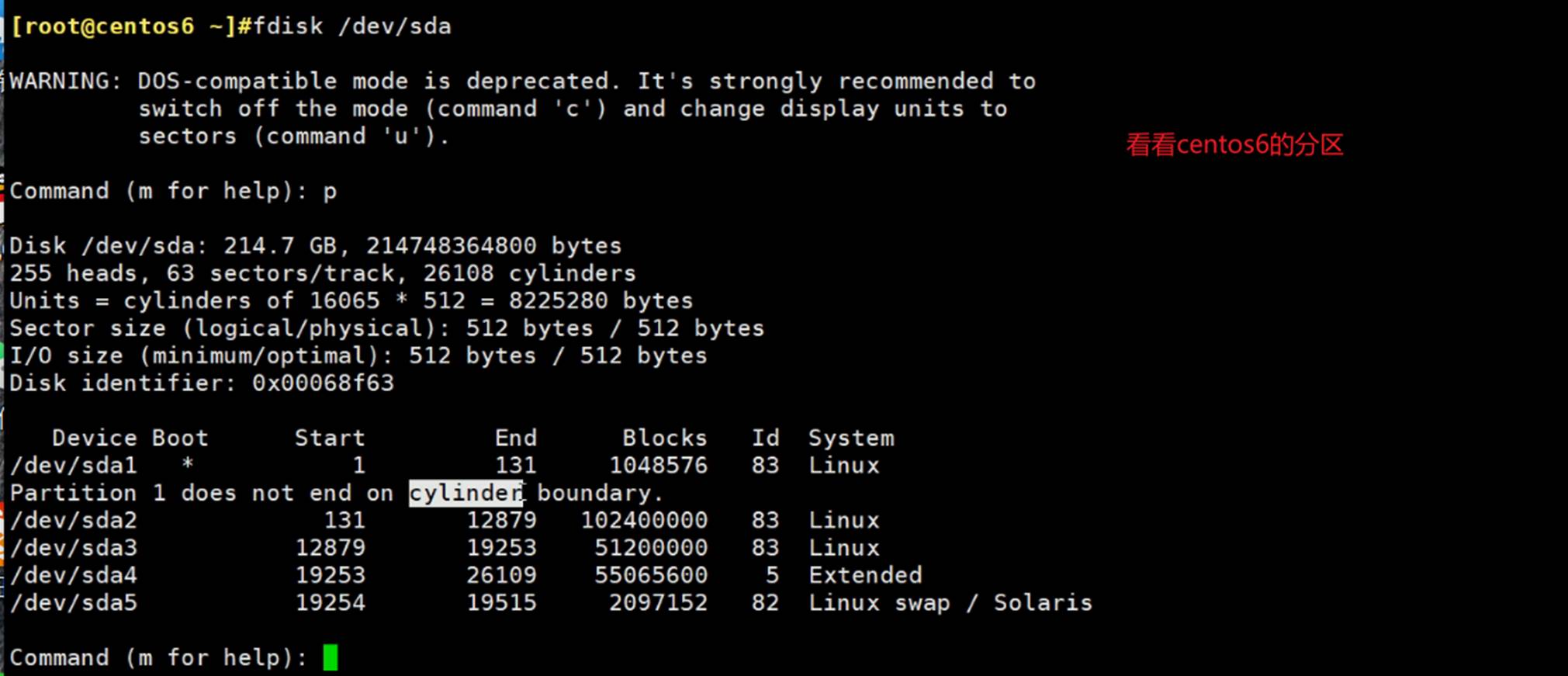Click the "Blocks" column header
Screen dimensions: 1568x676
coord(664,438)
